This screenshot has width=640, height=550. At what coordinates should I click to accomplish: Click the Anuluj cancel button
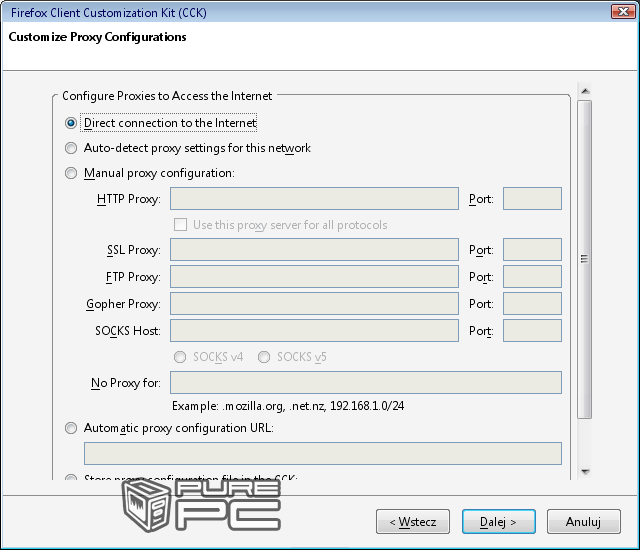(583, 521)
